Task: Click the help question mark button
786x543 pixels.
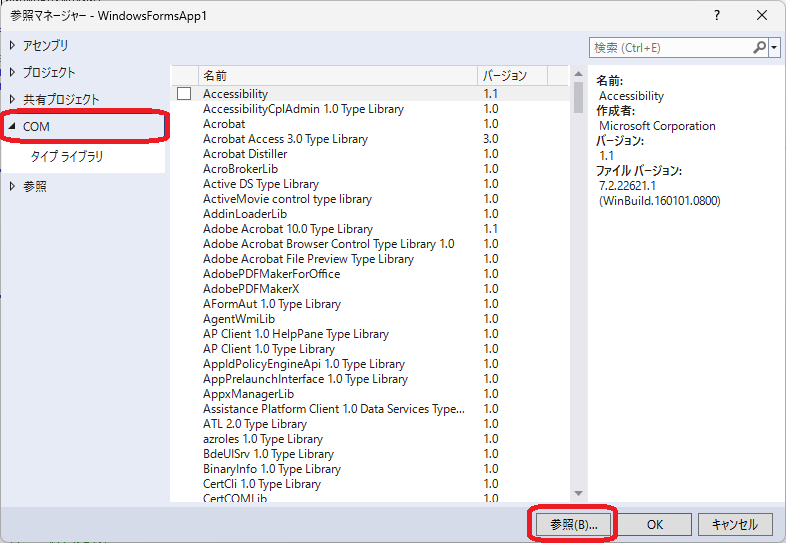Action: tap(717, 16)
